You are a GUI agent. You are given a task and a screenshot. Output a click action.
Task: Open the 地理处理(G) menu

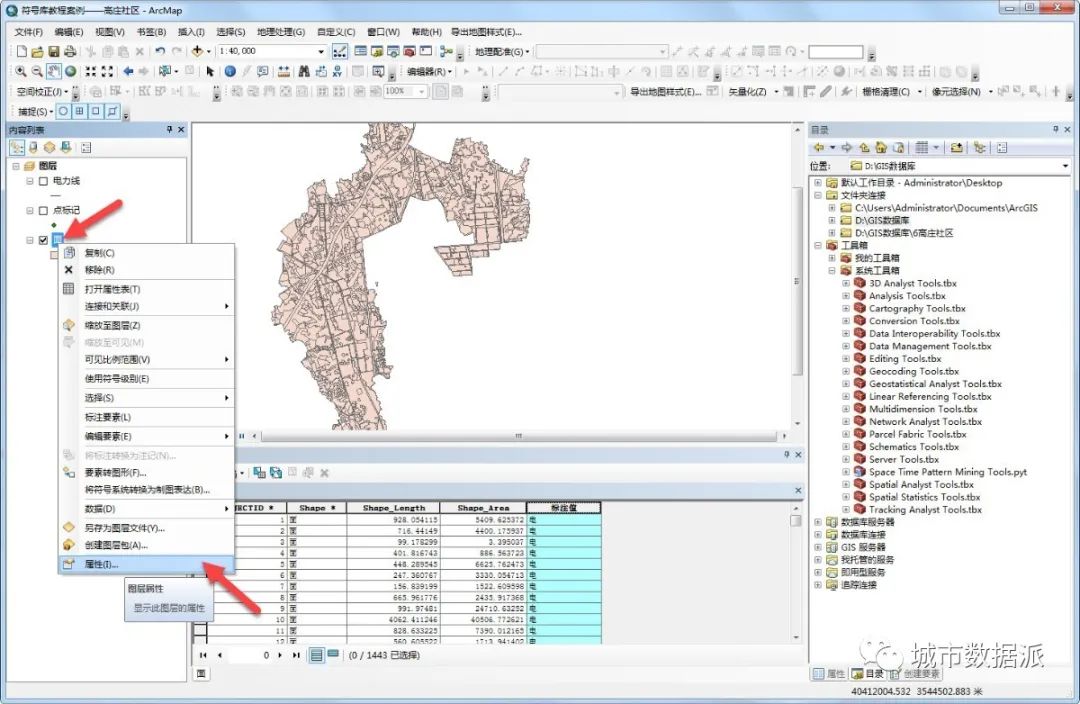(x=280, y=32)
